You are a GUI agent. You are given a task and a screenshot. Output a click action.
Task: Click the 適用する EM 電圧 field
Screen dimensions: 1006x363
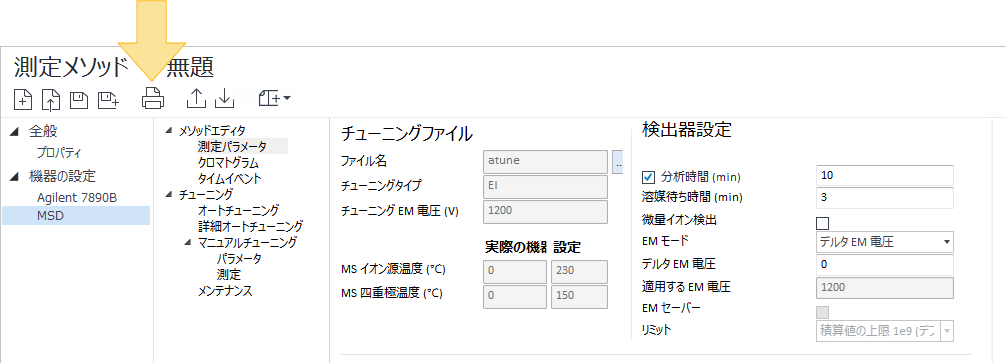pyautogui.click(x=885, y=287)
